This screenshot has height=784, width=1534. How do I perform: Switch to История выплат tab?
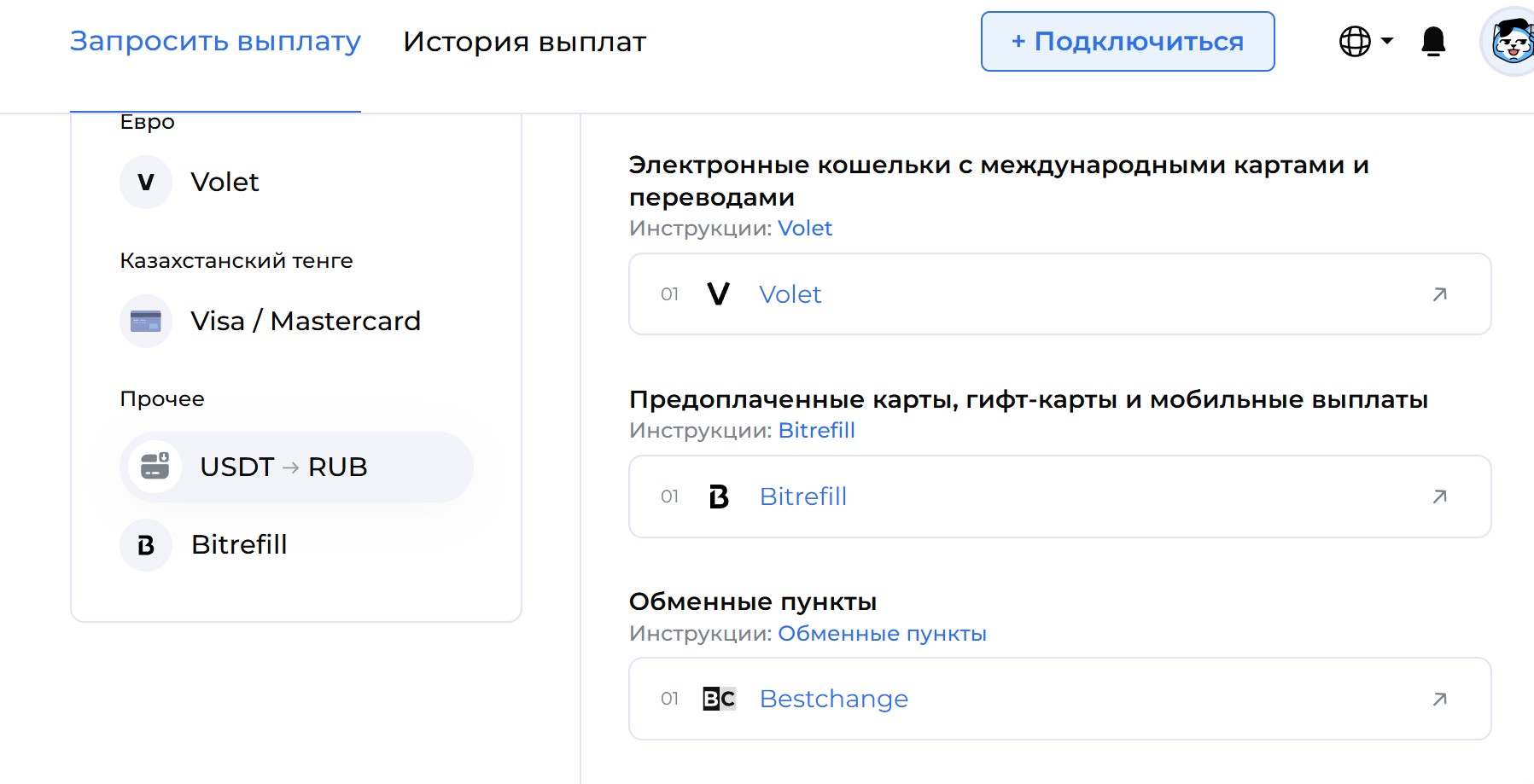(x=524, y=41)
